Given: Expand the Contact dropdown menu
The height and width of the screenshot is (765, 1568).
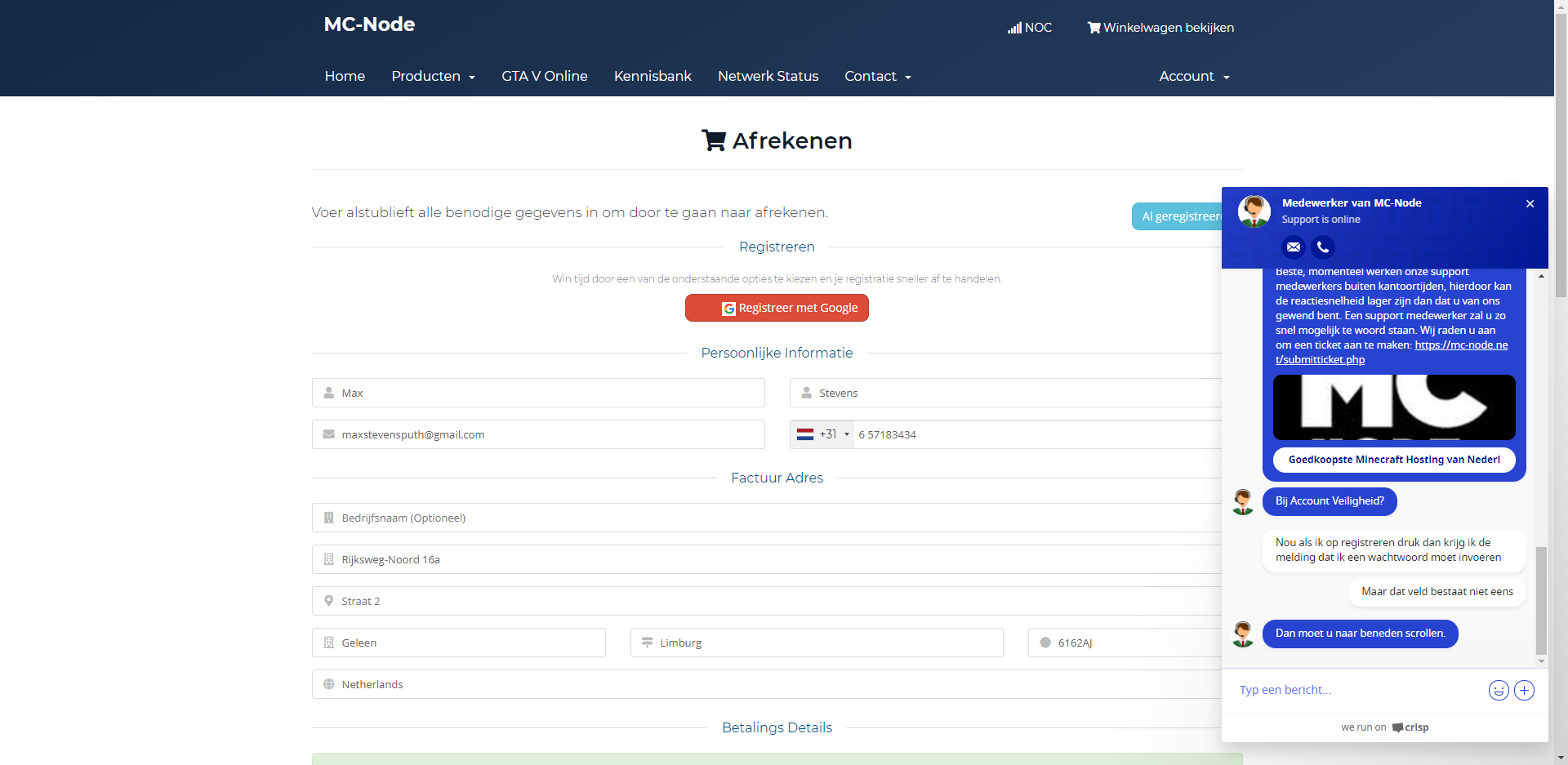Looking at the screenshot, I should click(x=878, y=76).
